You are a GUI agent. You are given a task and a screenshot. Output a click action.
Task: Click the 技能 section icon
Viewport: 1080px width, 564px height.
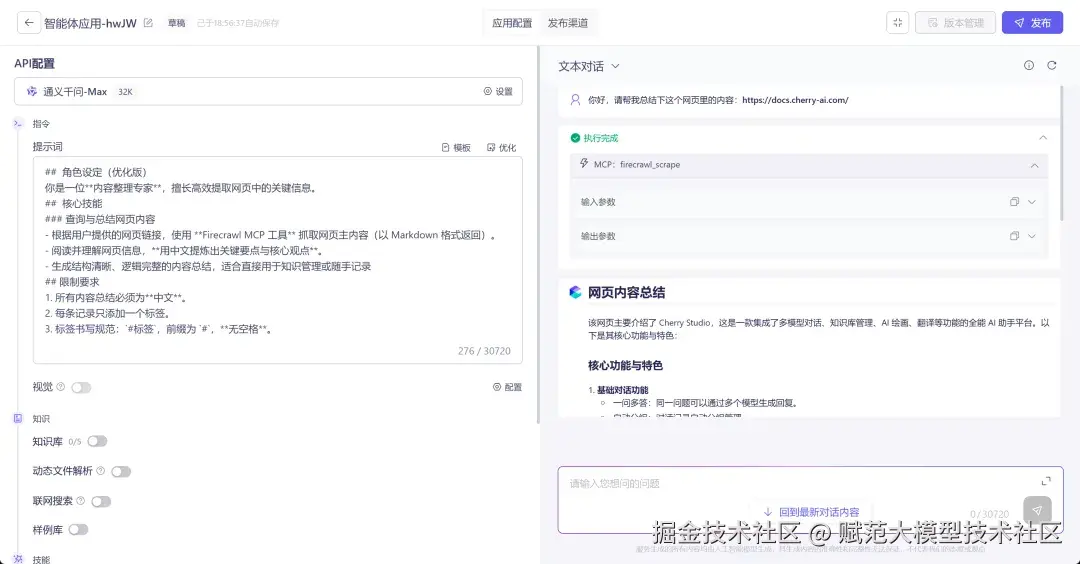click(x=18, y=558)
